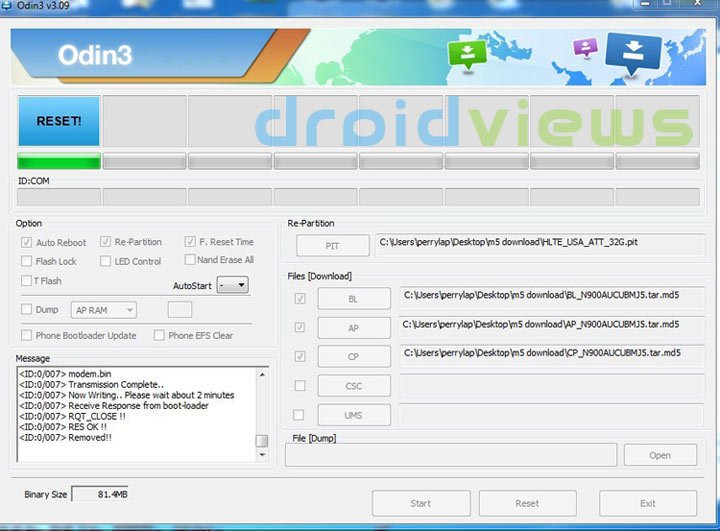Click the AP file path field
Viewport: 720px width, 531px height.
552,327
